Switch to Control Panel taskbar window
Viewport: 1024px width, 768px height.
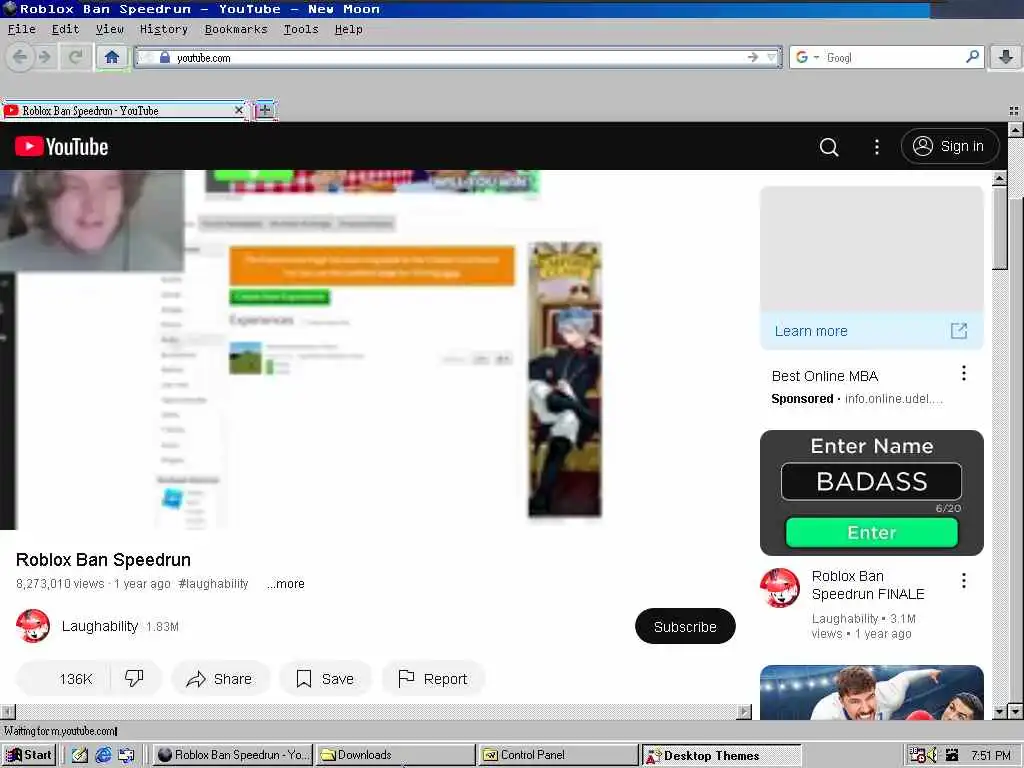[558, 755]
